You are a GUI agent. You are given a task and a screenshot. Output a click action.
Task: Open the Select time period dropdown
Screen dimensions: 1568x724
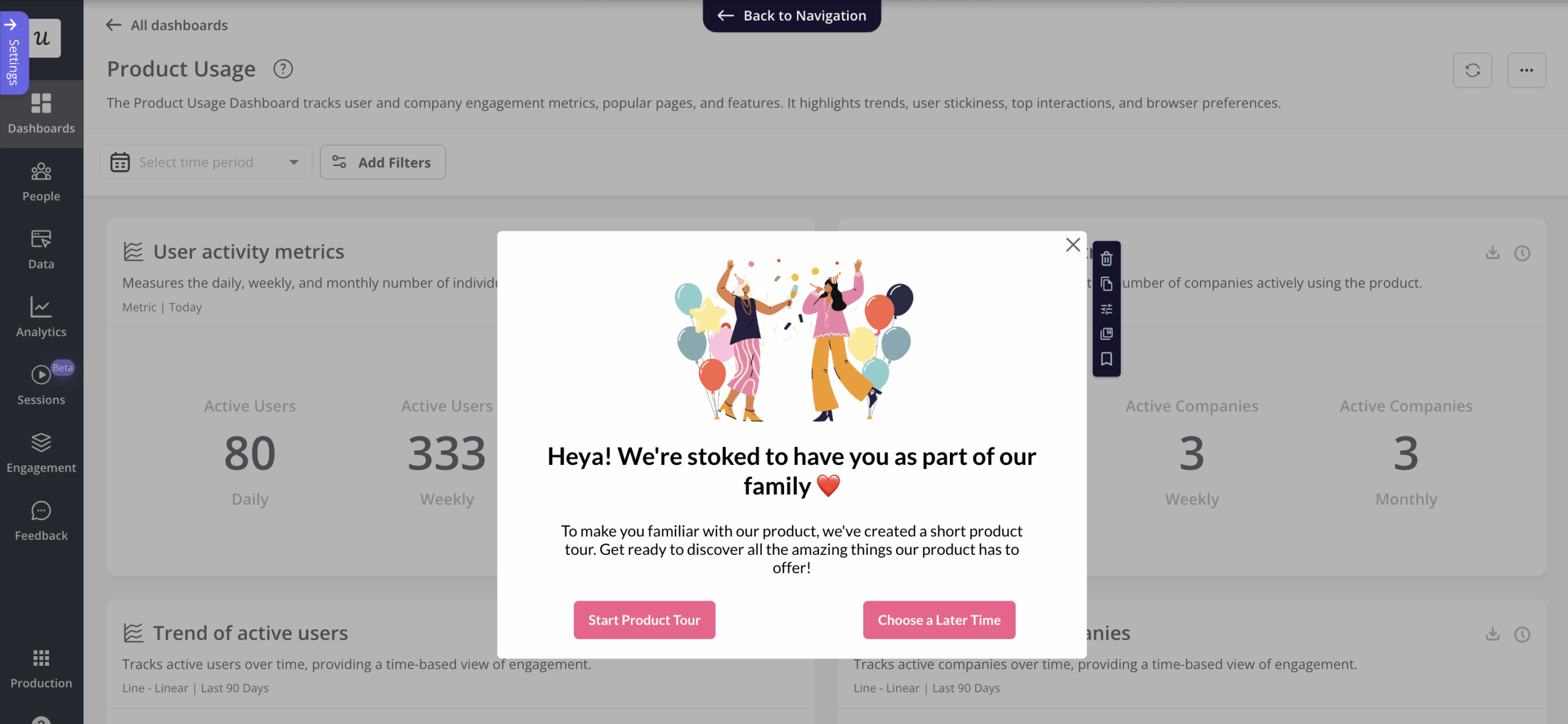205,162
